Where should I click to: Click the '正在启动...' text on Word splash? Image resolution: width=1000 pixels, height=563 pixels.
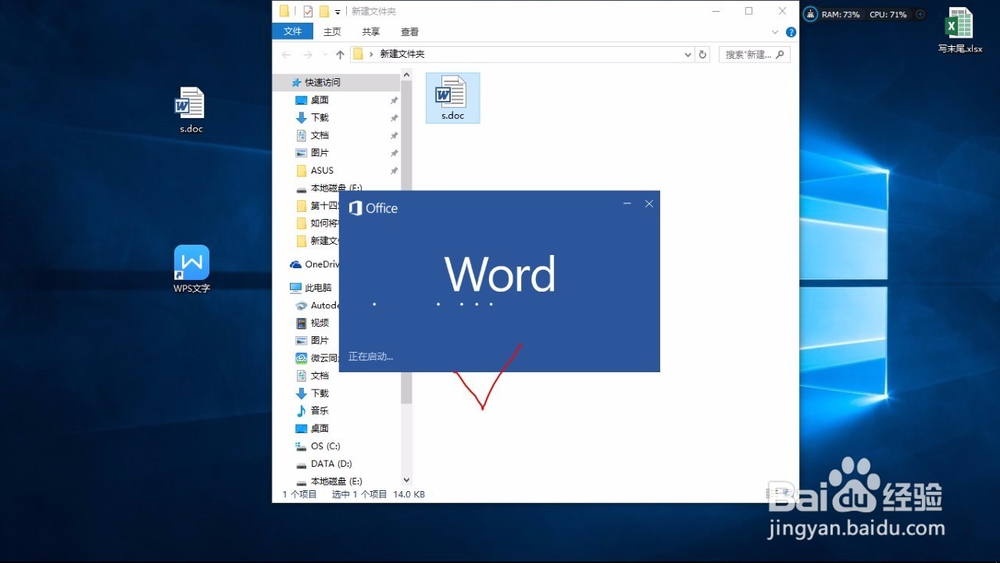click(x=371, y=356)
